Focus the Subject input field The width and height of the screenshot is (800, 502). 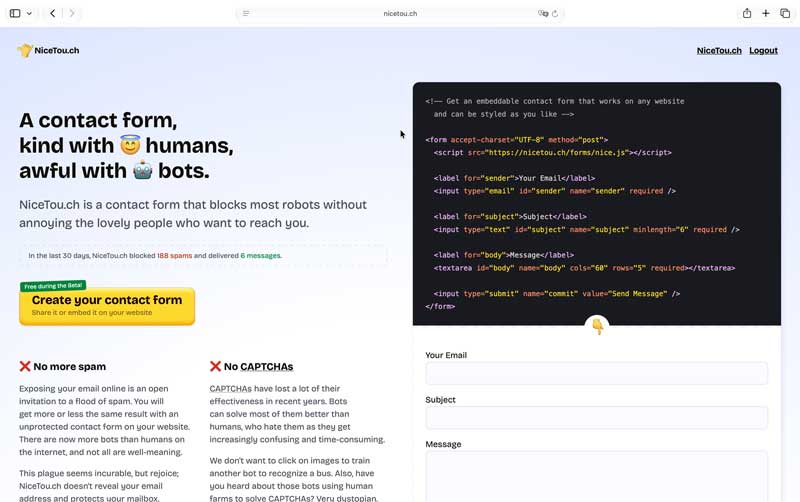[x=596, y=418]
